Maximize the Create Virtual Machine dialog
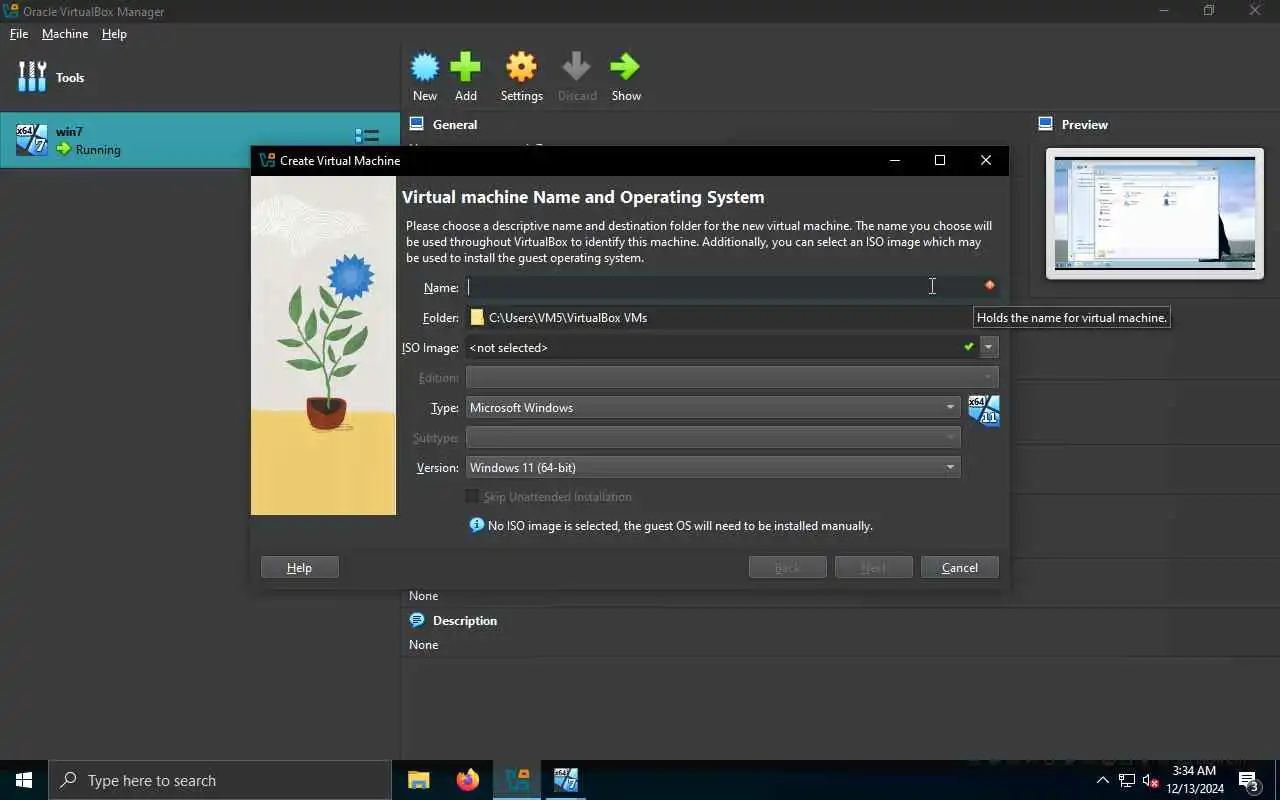Viewport: 1280px width, 800px height. click(x=940, y=160)
